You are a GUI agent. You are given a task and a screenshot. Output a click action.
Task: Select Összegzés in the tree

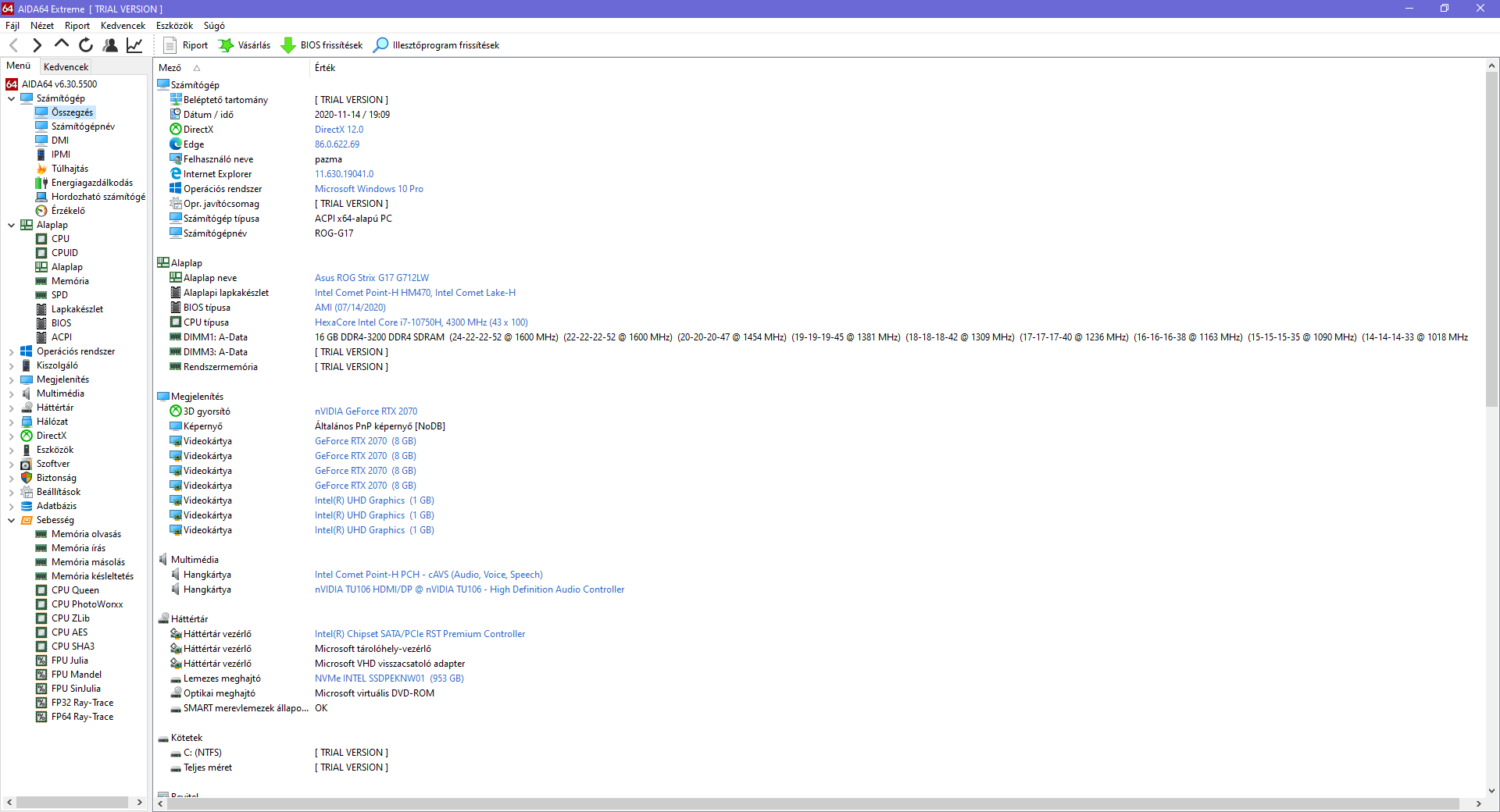72,112
